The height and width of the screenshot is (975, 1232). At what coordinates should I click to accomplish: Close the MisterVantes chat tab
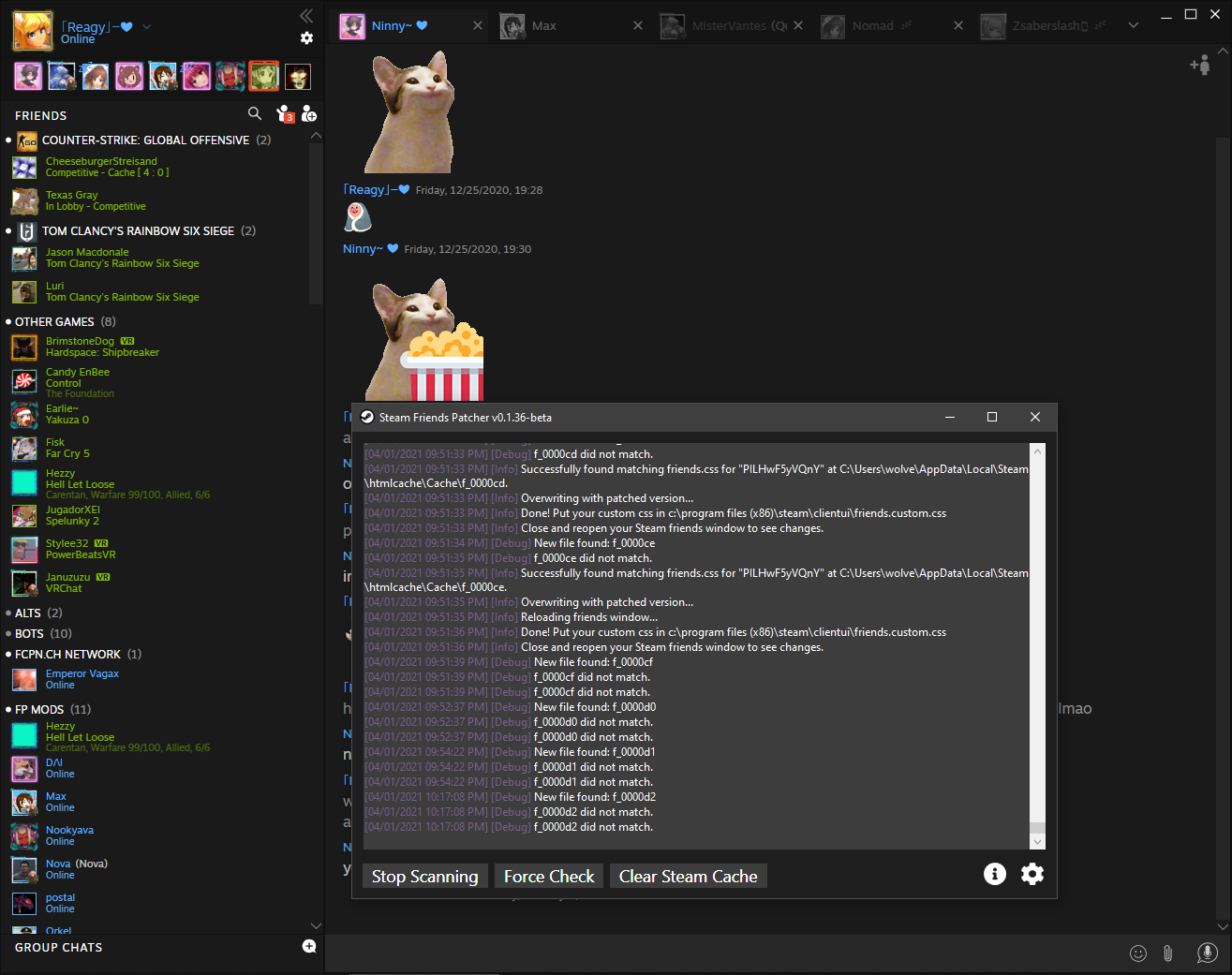click(x=798, y=25)
